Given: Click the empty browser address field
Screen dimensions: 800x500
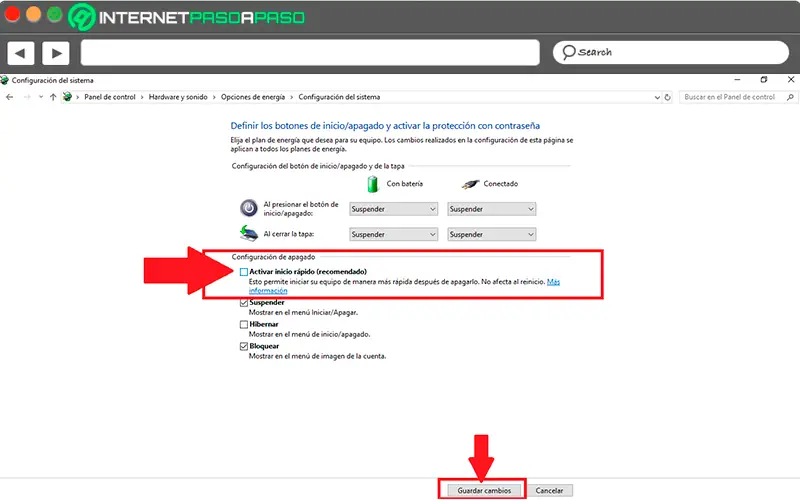Looking at the screenshot, I should coord(310,53).
